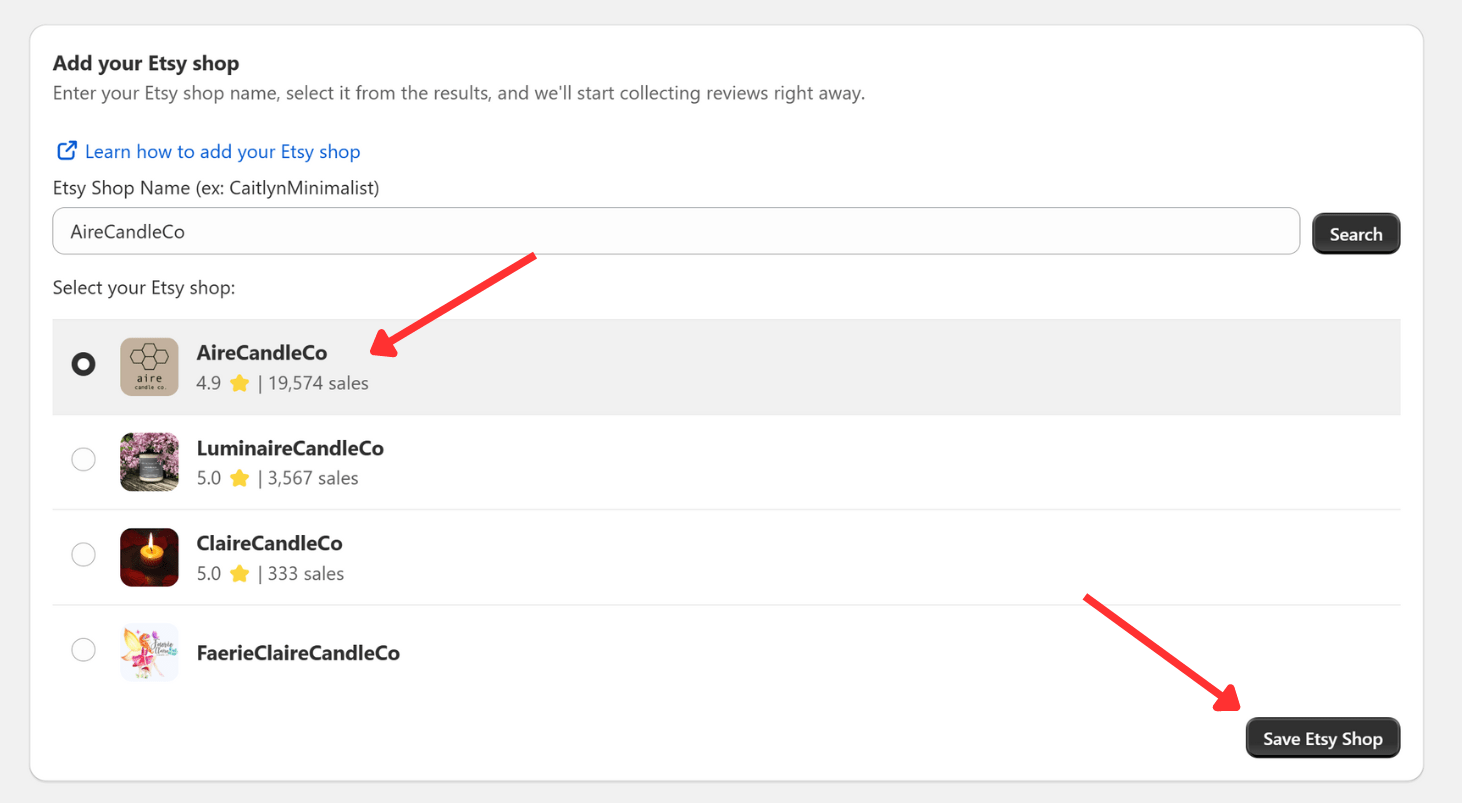Select the AireCandleCo radio button

tap(83, 364)
